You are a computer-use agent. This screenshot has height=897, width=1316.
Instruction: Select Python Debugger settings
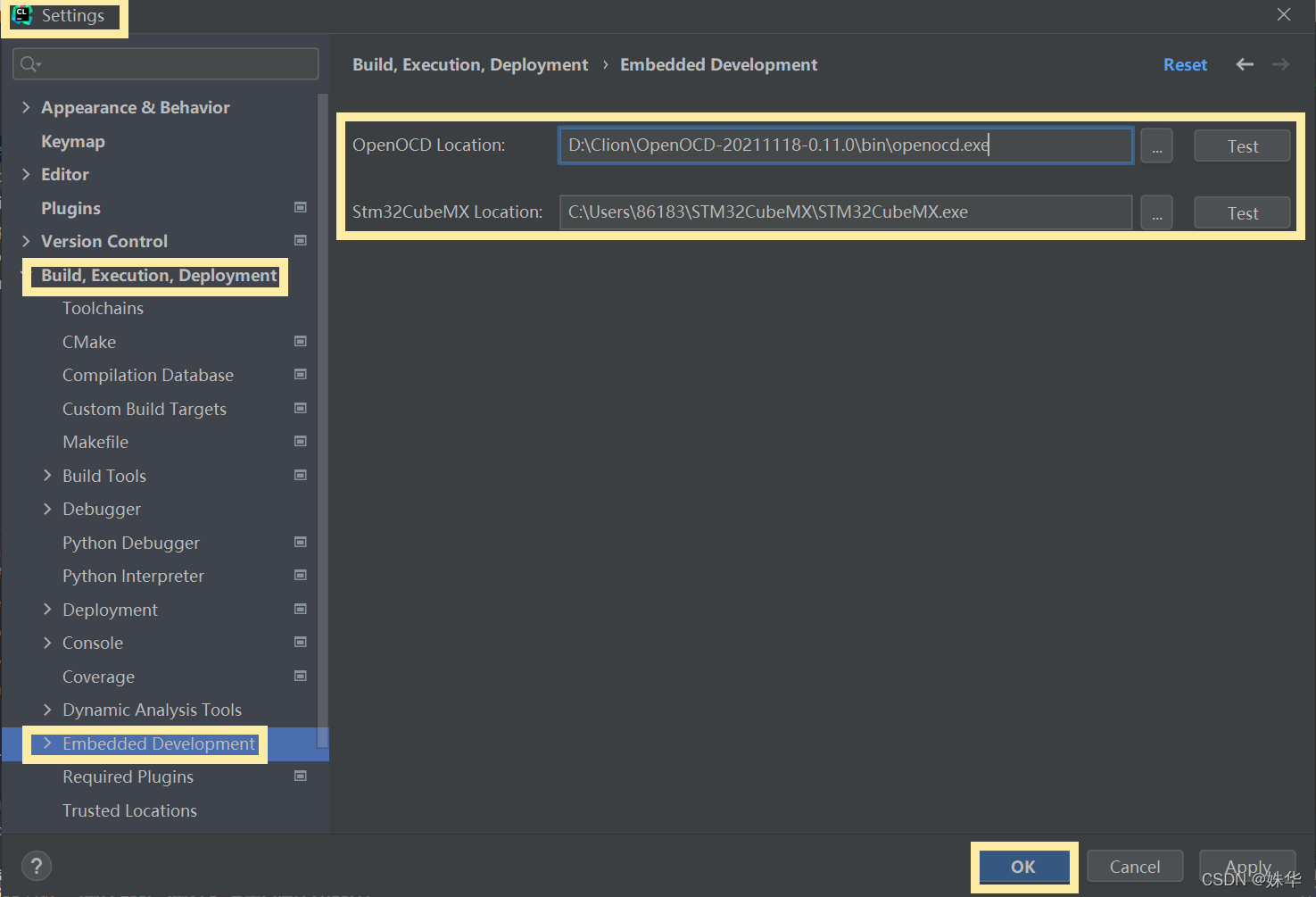point(131,543)
